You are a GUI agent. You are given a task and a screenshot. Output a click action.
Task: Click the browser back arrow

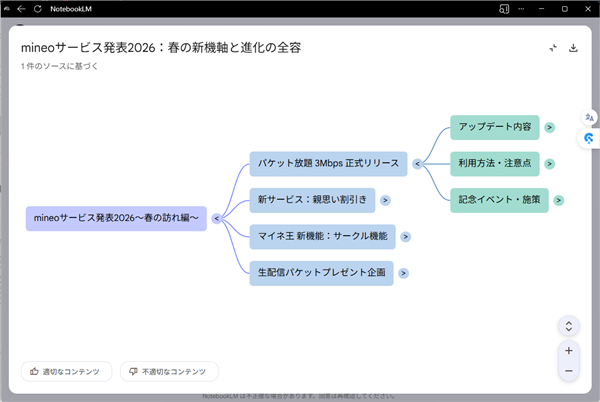[x=21, y=8]
